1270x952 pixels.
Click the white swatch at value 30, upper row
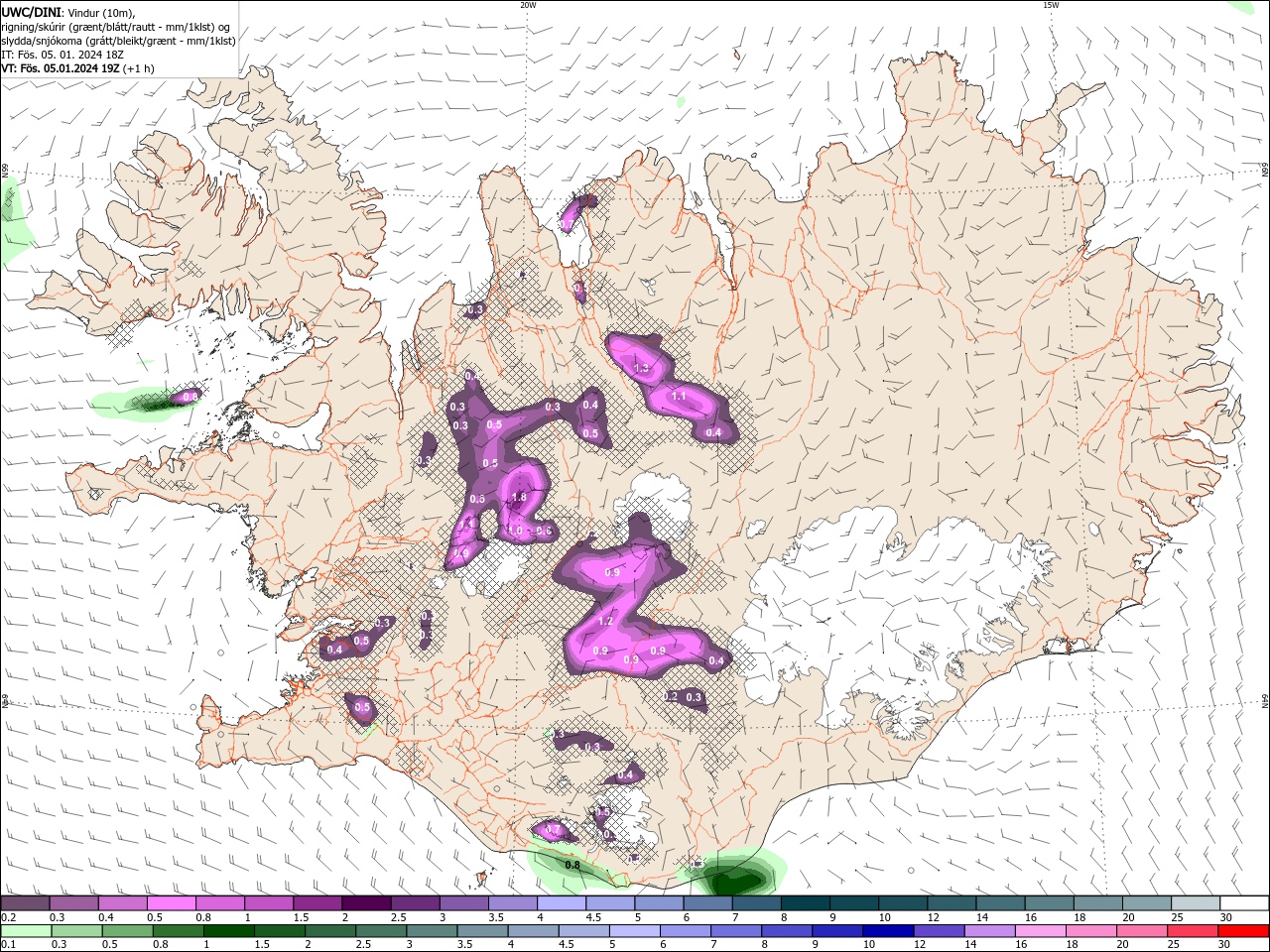1244,903
